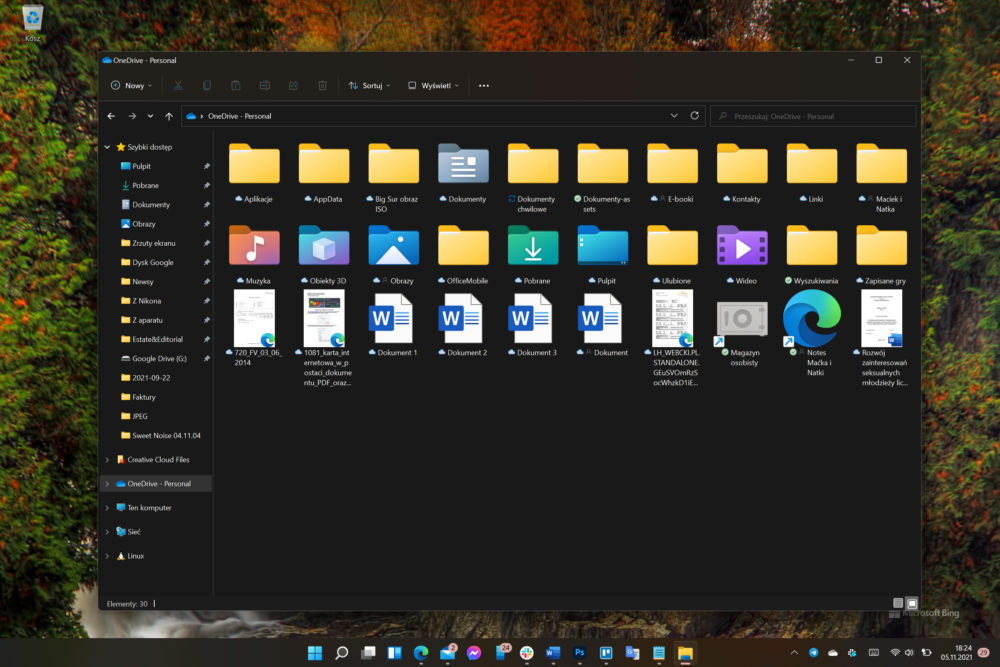The width and height of the screenshot is (1000, 667).
Task: Select the Notes Maćka i Natki shortcut
Action: click(811, 318)
